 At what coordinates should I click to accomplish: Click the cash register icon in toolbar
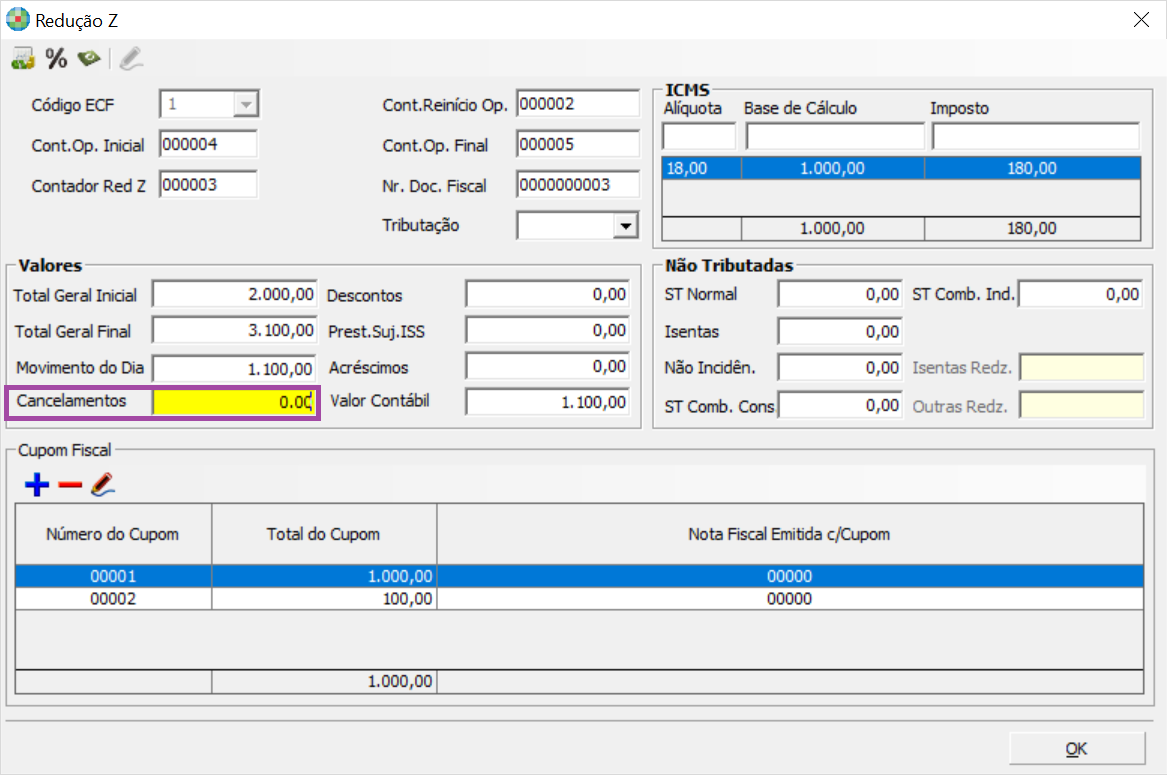tap(23, 58)
